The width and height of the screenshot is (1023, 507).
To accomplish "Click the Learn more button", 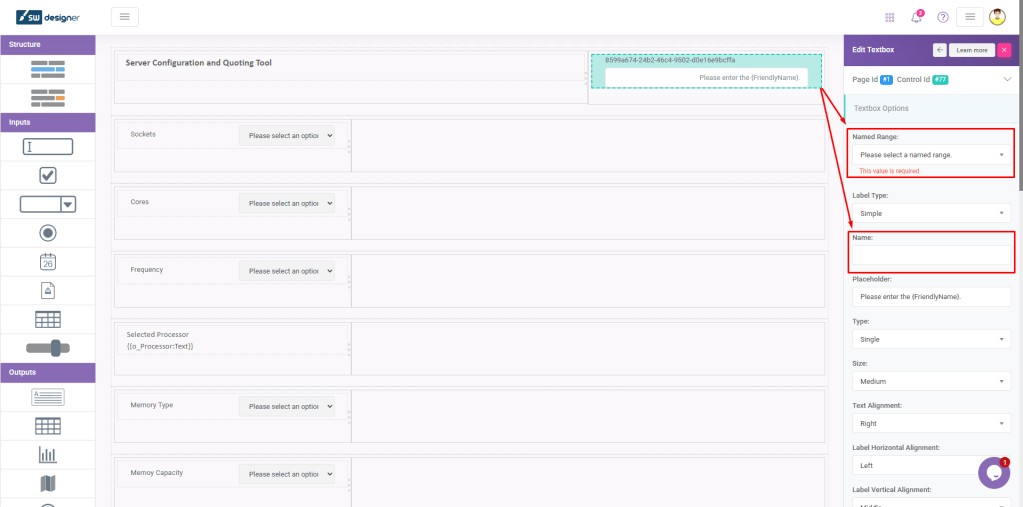I will pyautogui.click(x=971, y=49).
